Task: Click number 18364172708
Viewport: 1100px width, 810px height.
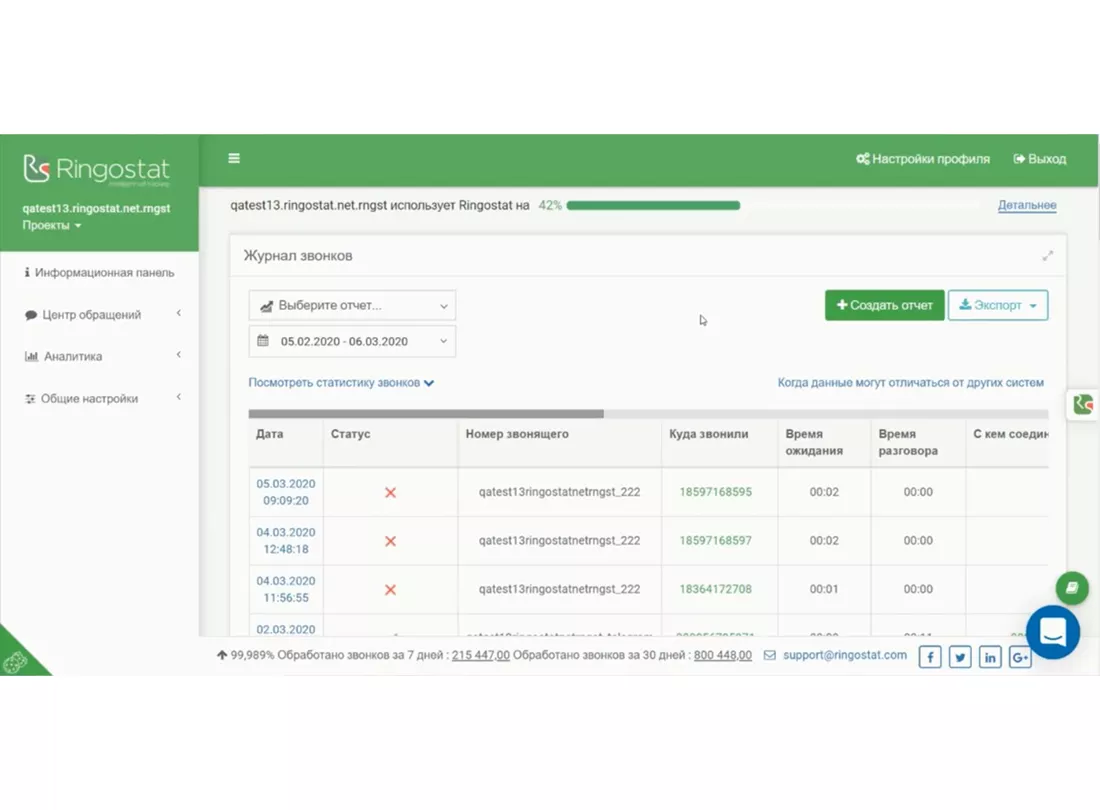Action: pos(716,589)
